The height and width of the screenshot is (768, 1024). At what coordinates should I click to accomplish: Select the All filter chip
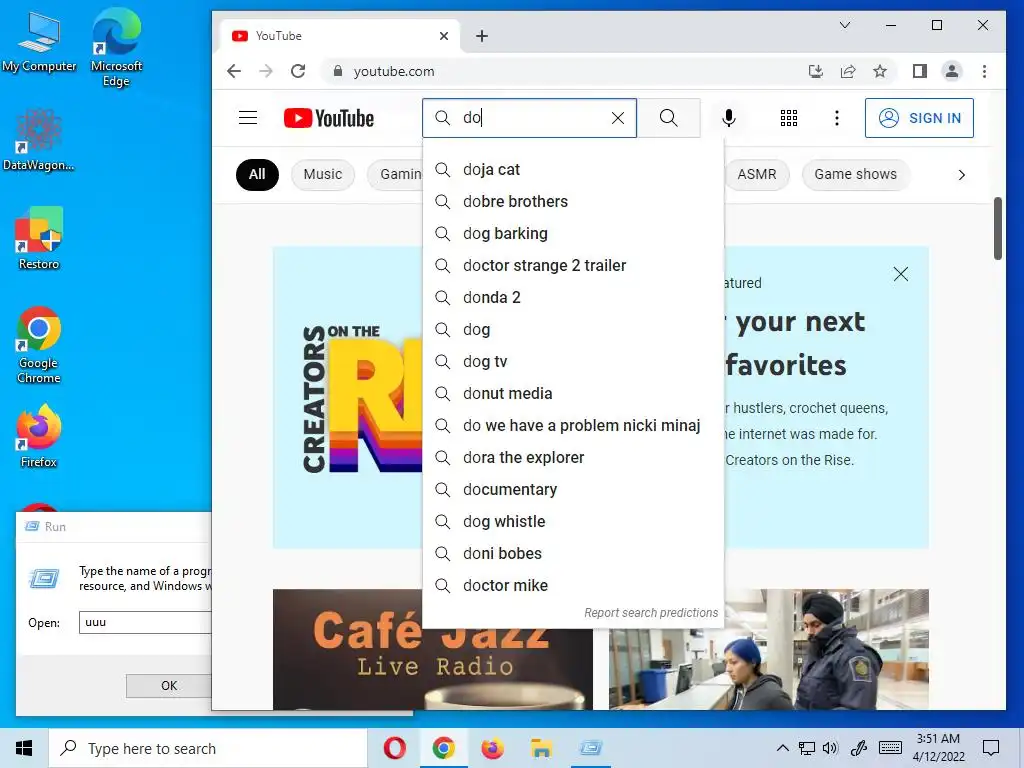pos(257,174)
